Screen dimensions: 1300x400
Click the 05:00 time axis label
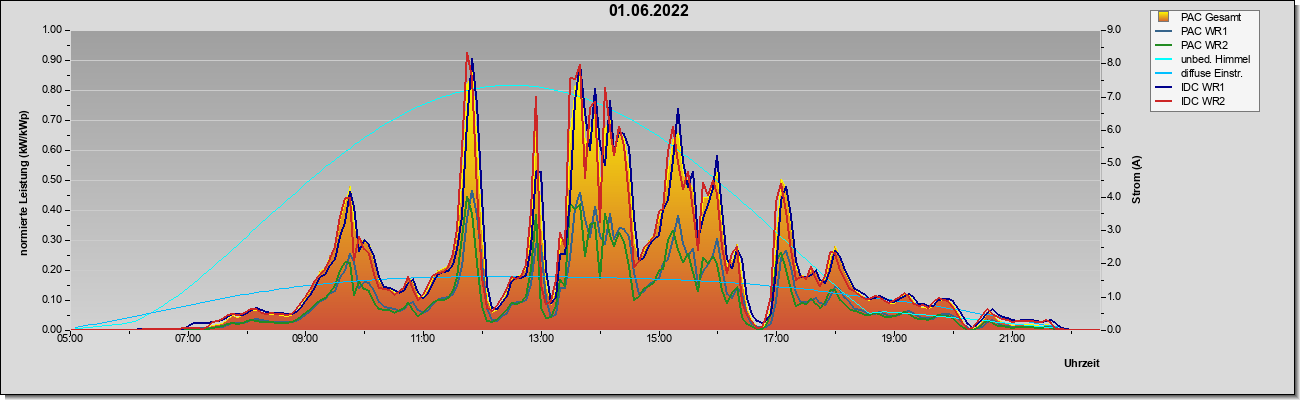coord(70,338)
